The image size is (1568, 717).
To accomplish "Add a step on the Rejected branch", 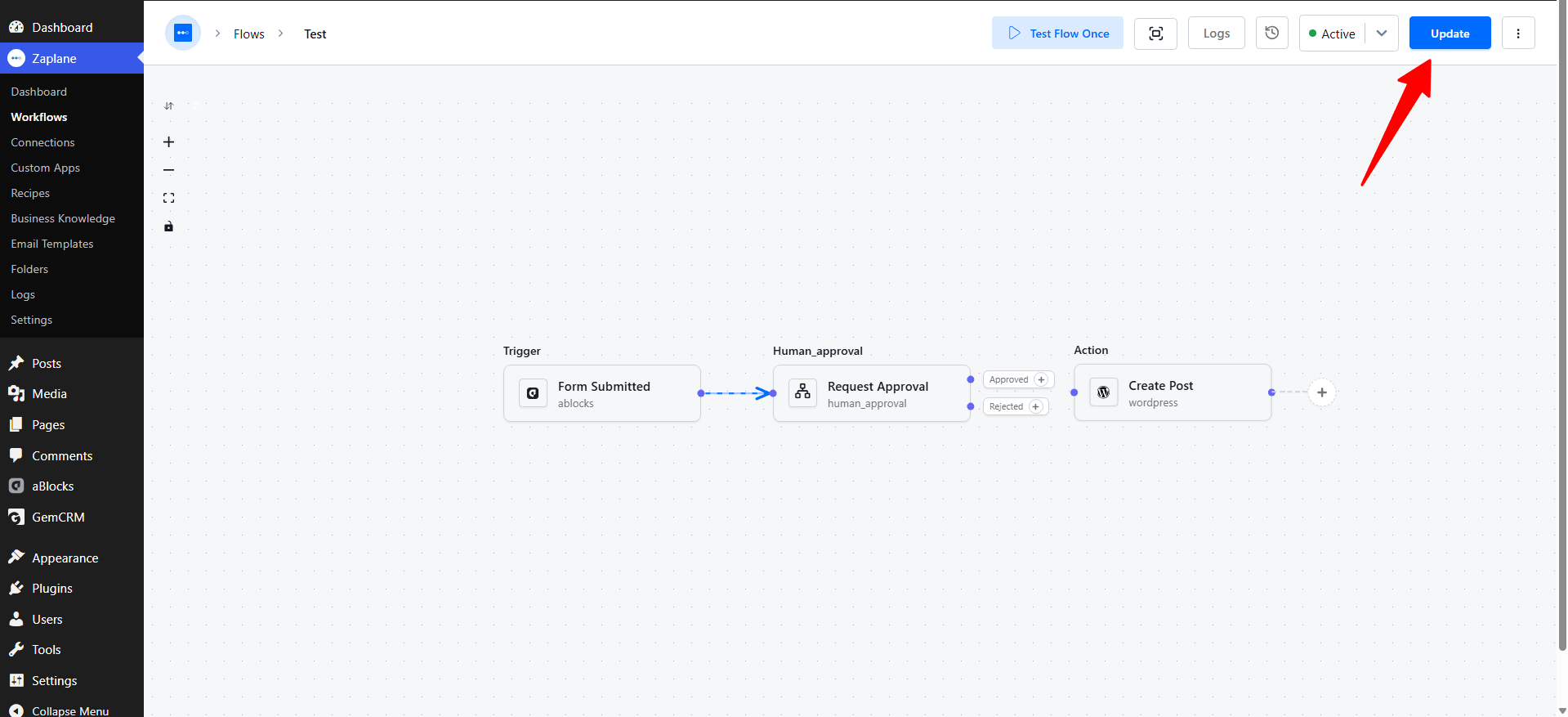I will [x=1035, y=406].
